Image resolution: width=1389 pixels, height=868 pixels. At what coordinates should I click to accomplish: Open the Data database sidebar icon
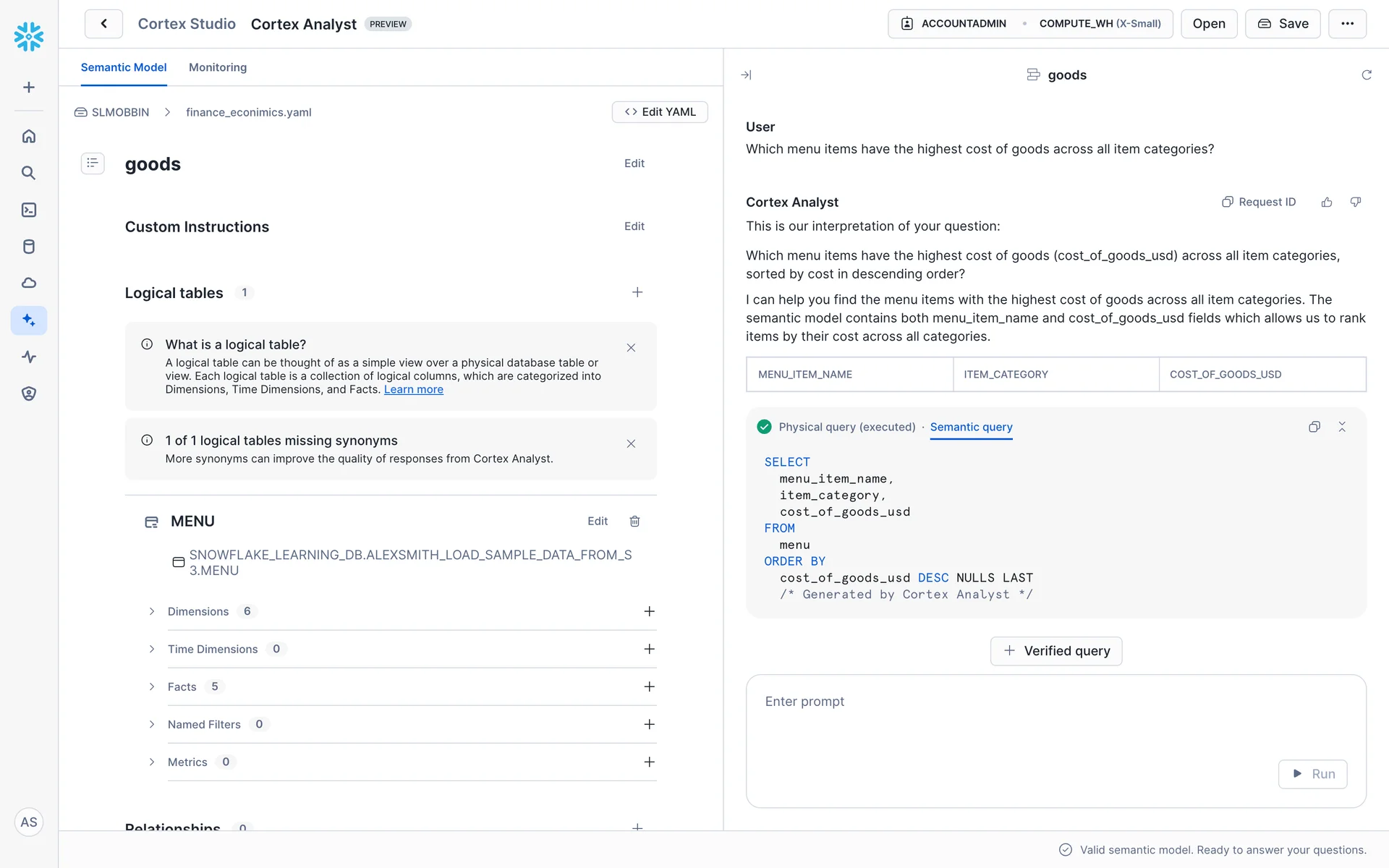(x=29, y=247)
